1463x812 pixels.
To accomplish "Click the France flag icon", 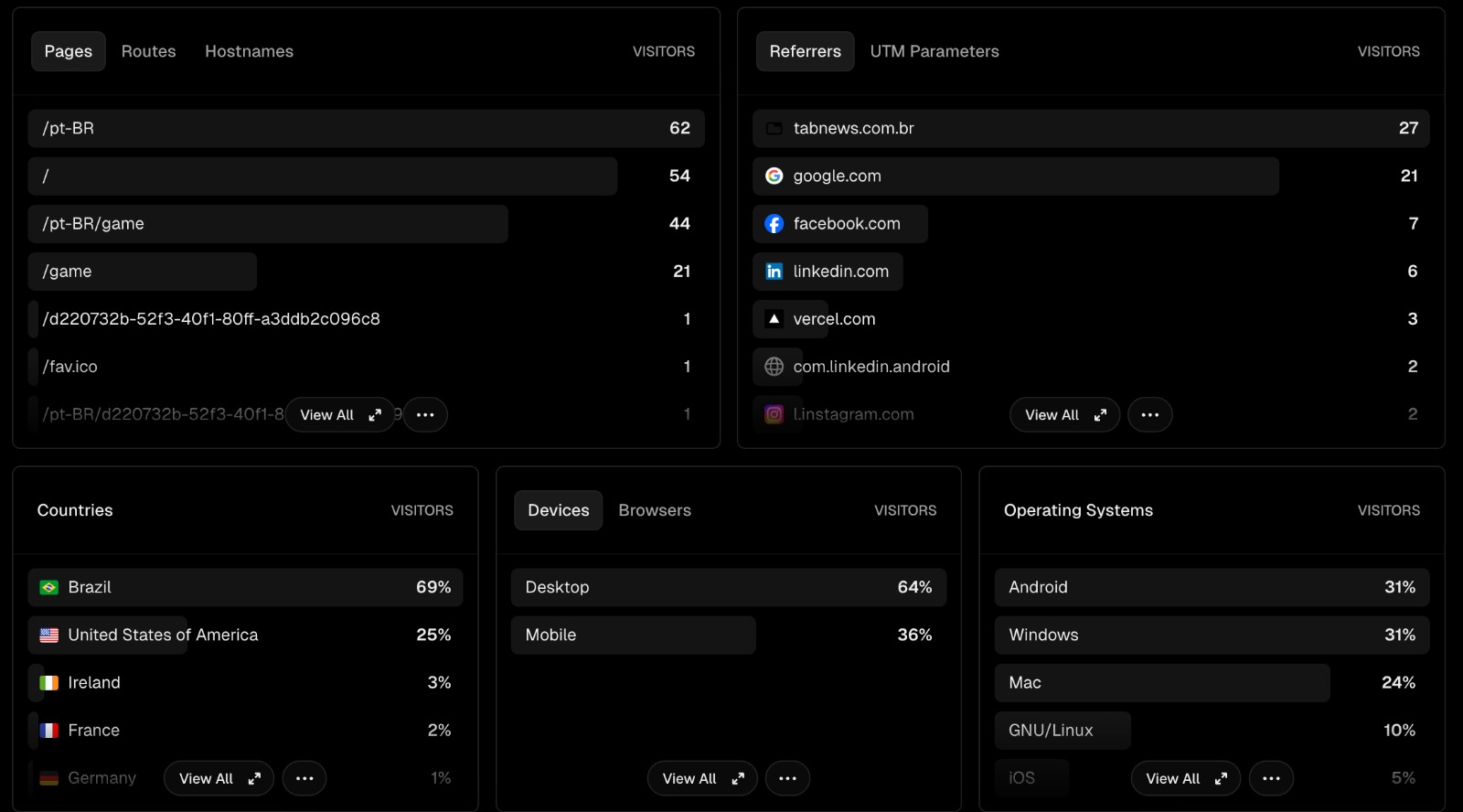I will pyautogui.click(x=49, y=731).
